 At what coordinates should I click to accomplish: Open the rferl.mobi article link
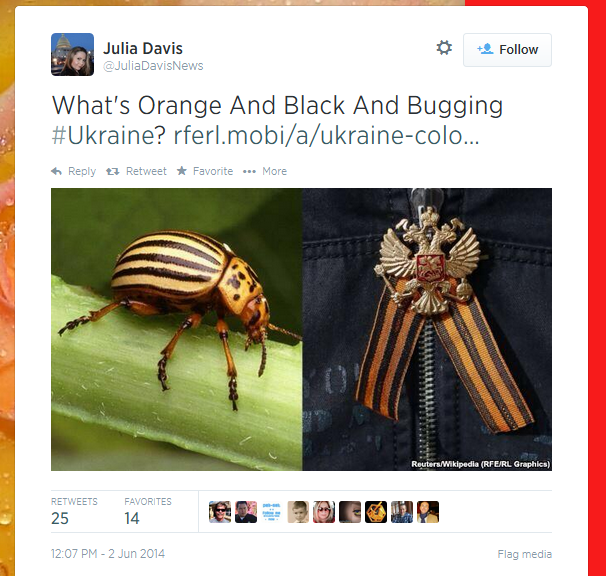pyautogui.click(x=327, y=136)
